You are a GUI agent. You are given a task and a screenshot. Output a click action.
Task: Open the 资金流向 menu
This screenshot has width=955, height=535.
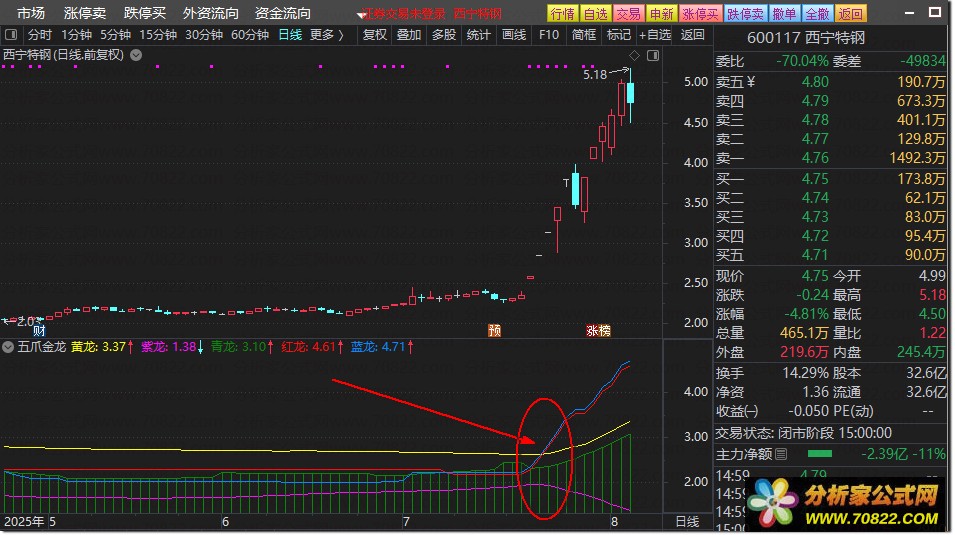[x=283, y=13]
